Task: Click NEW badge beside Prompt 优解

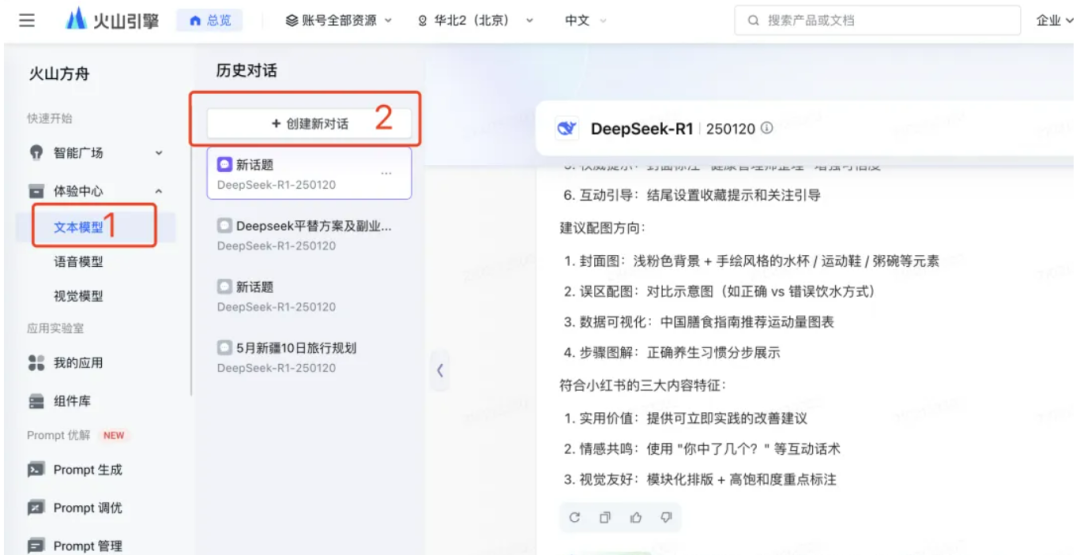Action: (114, 435)
